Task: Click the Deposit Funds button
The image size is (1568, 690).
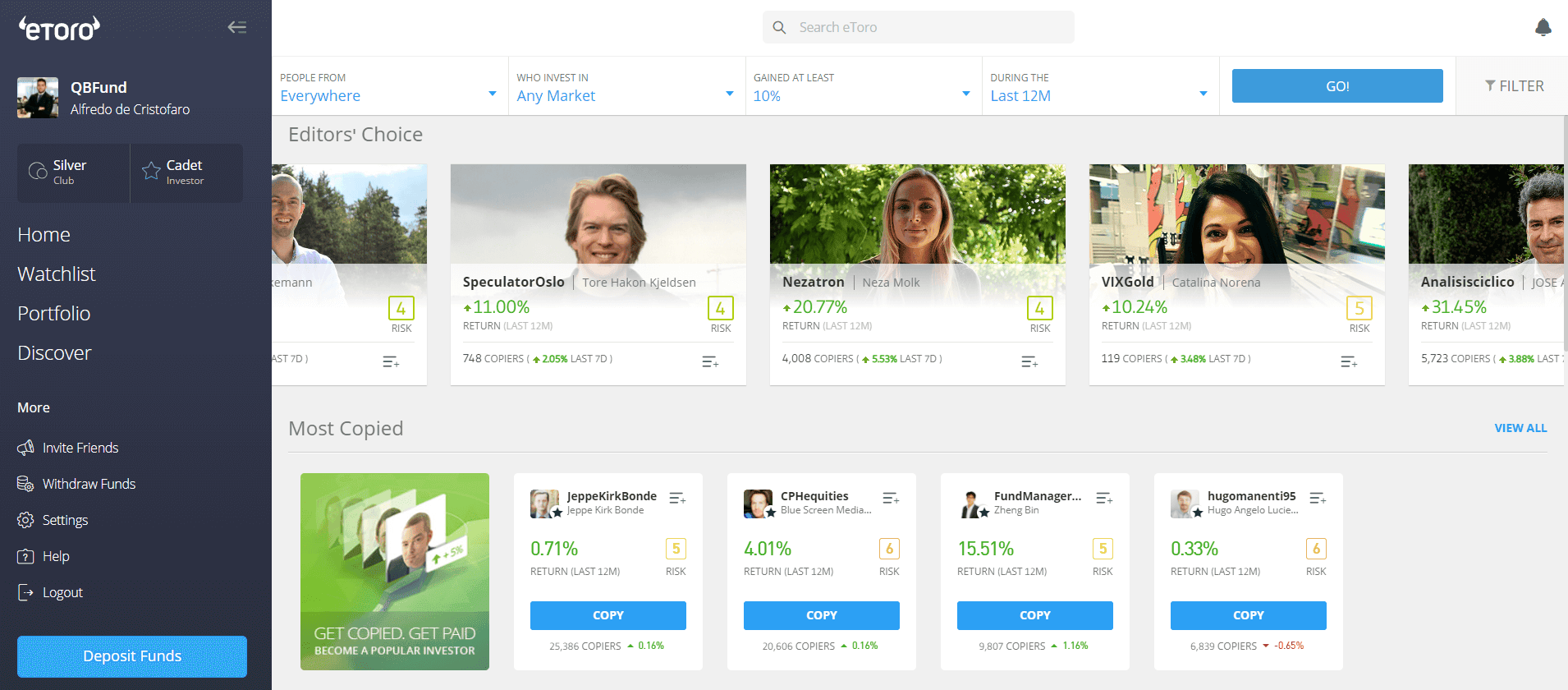Action: click(132, 656)
